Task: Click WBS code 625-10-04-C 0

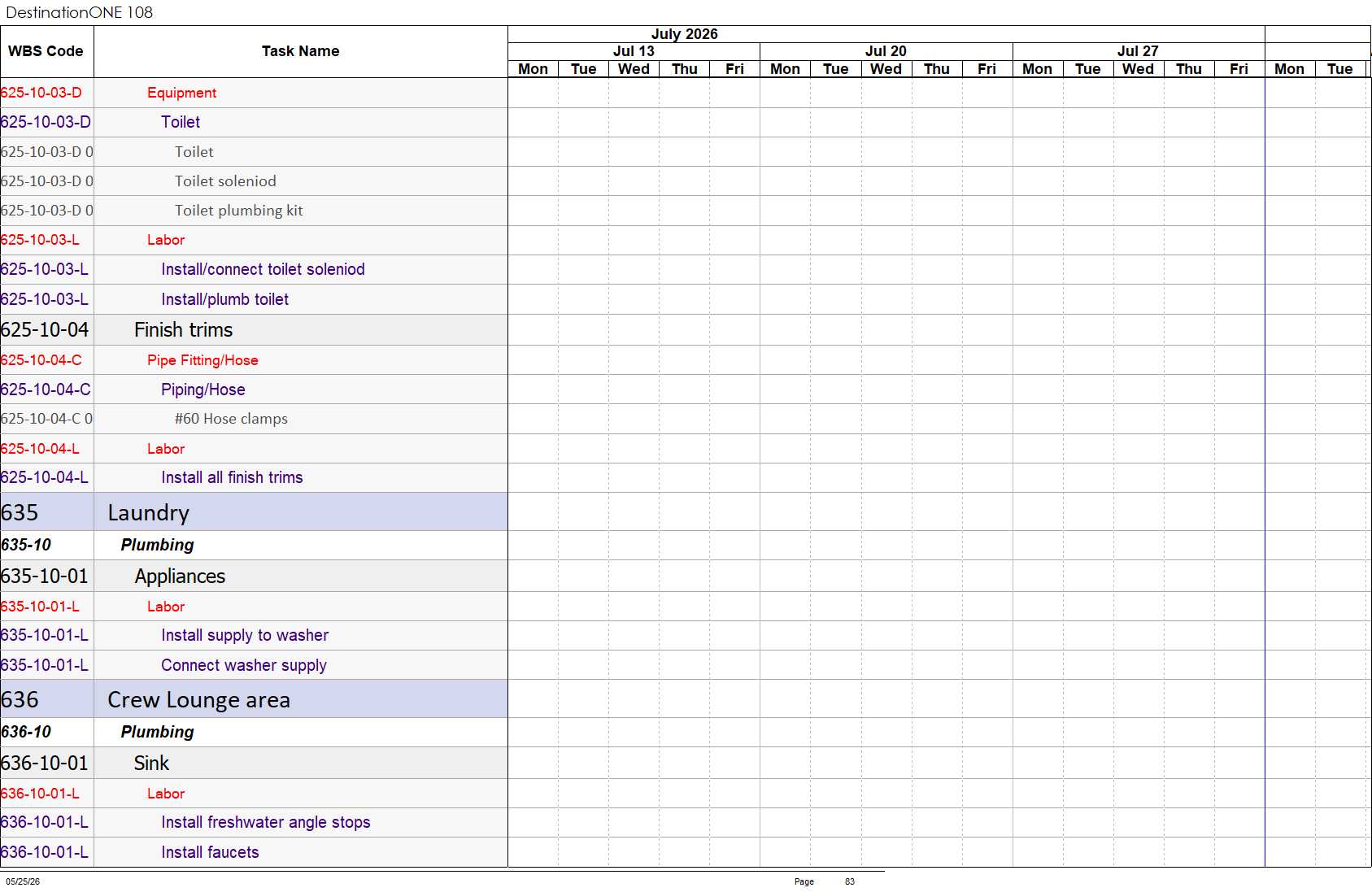Action: point(46,419)
